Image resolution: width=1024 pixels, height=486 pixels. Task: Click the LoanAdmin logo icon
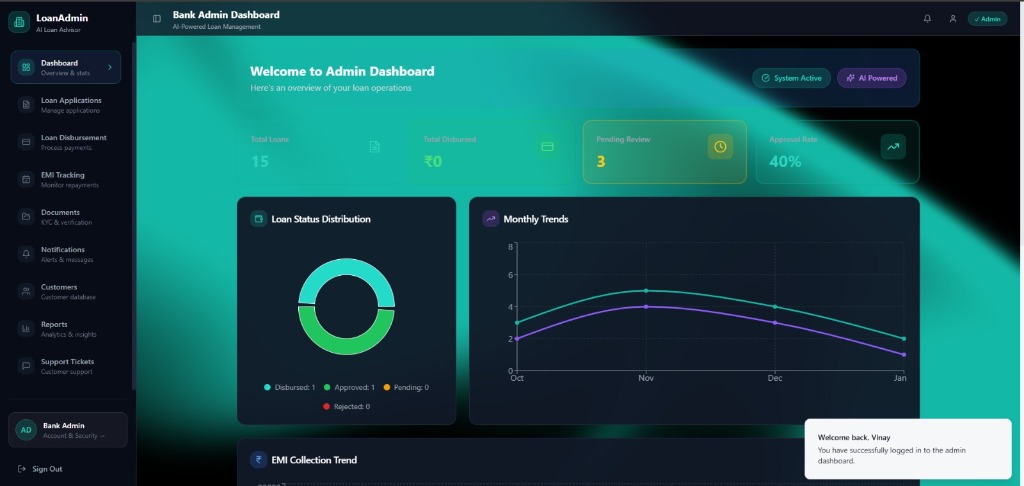point(19,22)
